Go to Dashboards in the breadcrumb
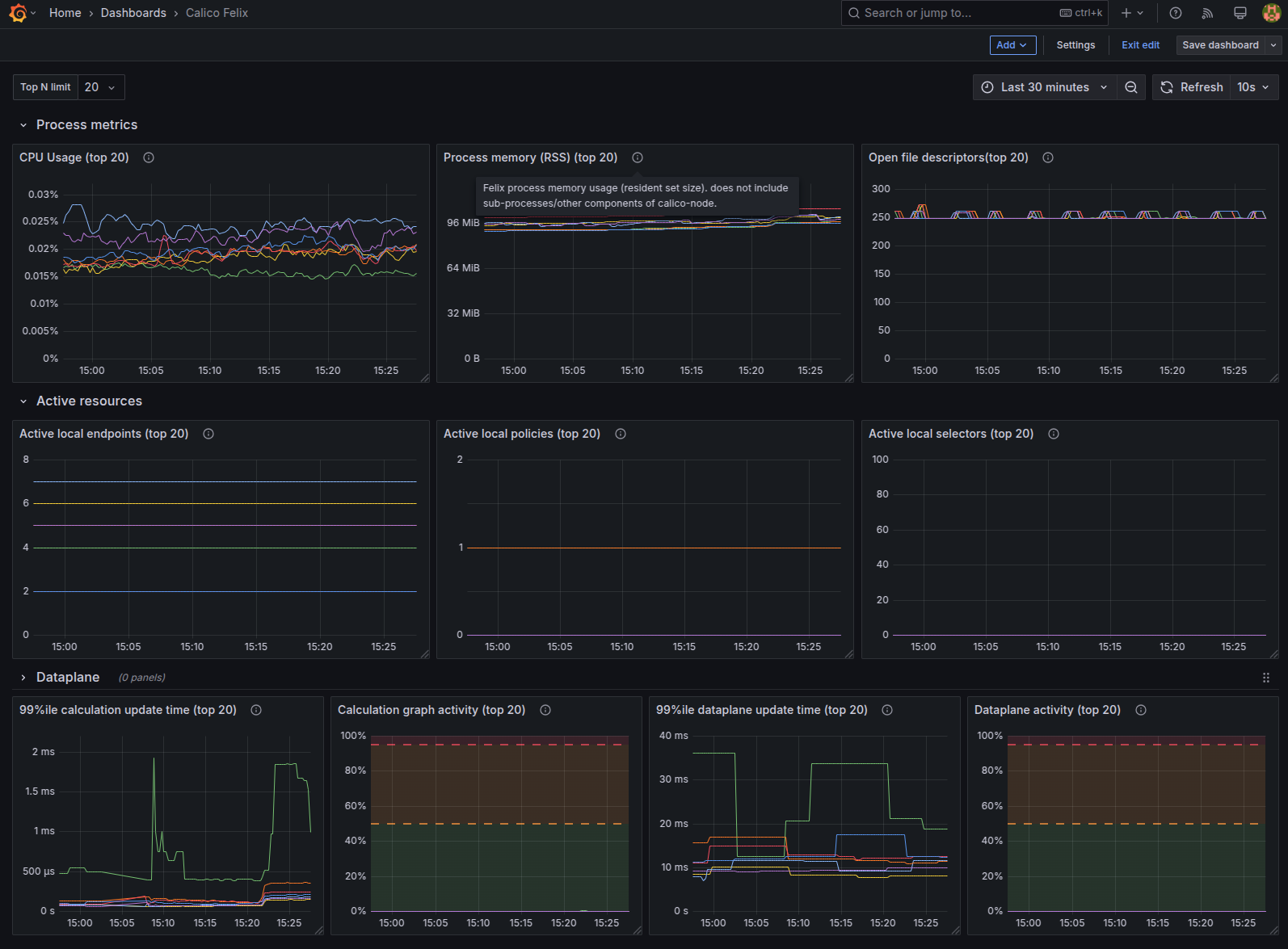The image size is (1288, 949). pos(133,13)
